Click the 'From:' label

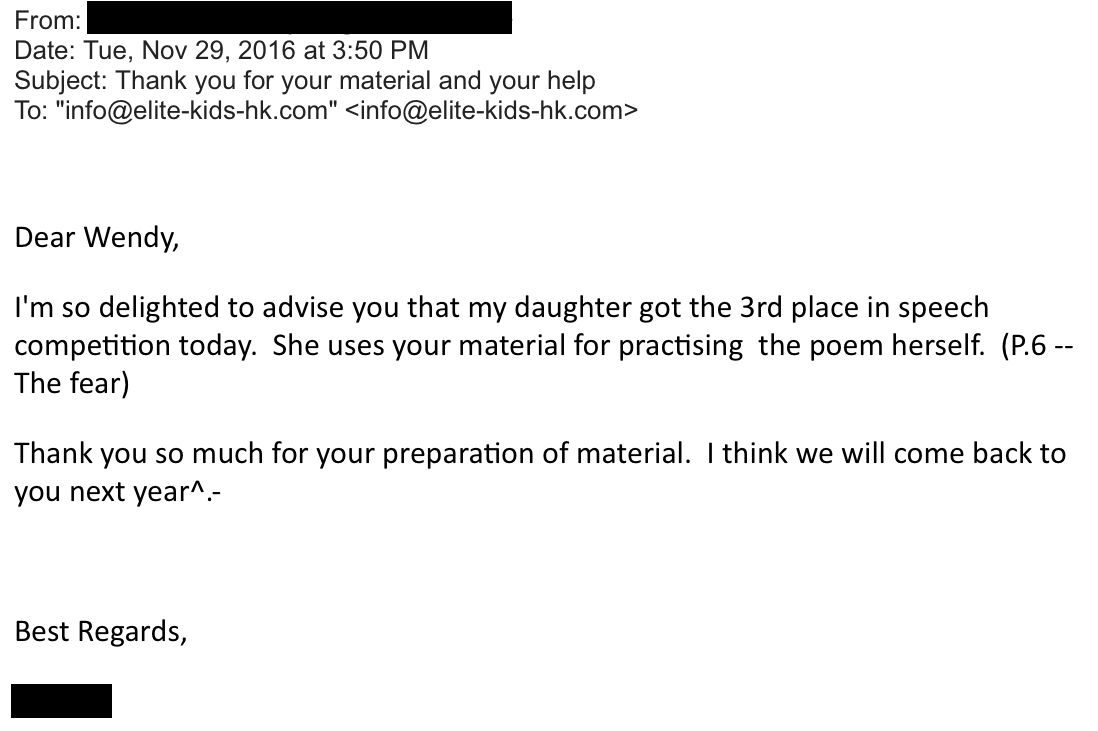48,20
